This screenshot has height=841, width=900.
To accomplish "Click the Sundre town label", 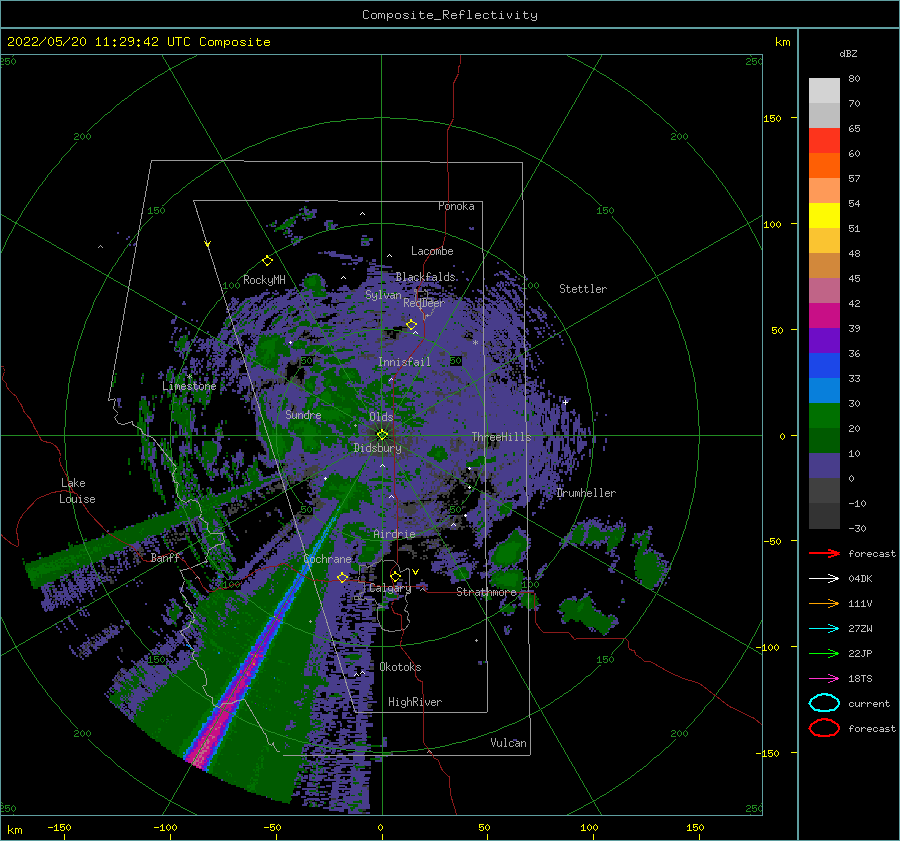I will coord(303,414).
